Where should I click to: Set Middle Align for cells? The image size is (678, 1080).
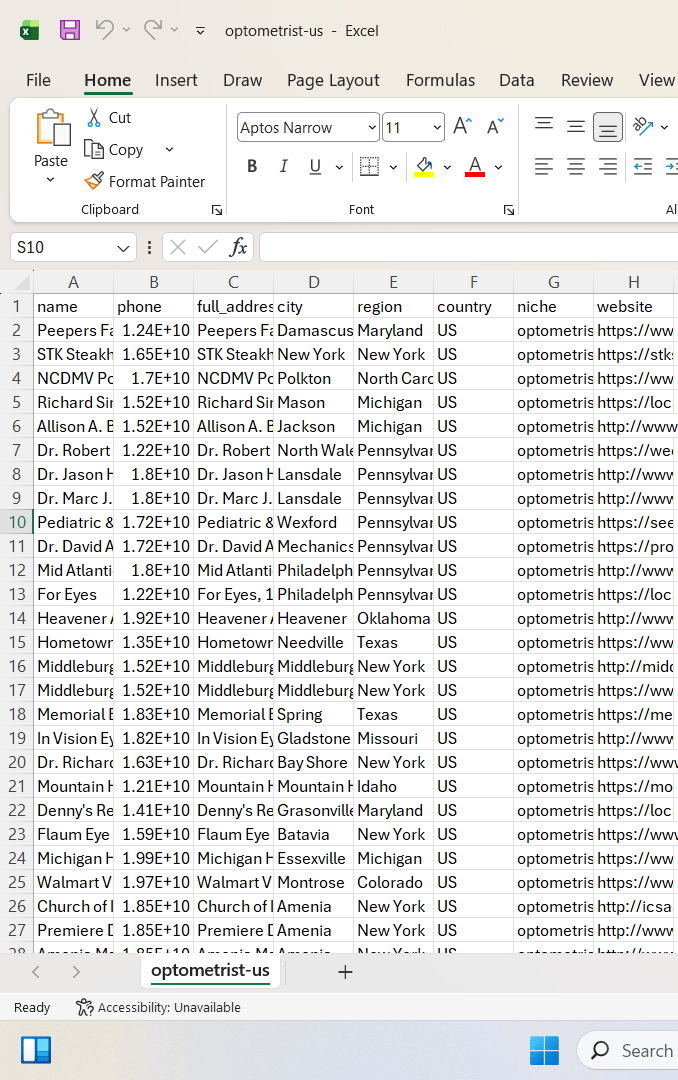point(575,125)
